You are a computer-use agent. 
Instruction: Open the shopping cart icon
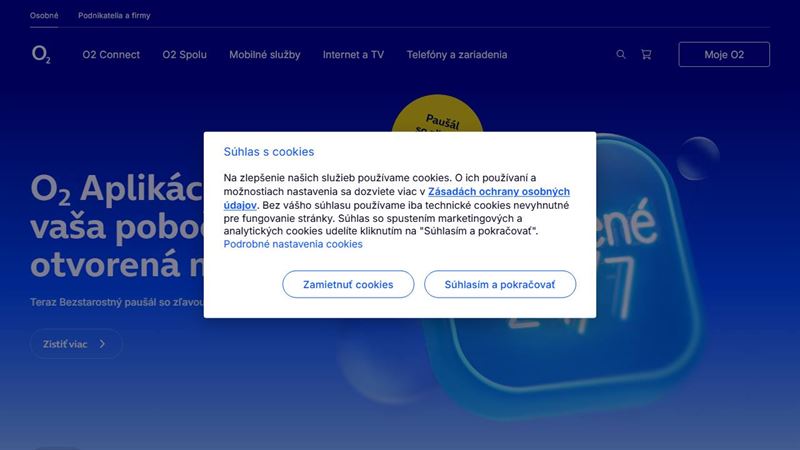[646, 54]
